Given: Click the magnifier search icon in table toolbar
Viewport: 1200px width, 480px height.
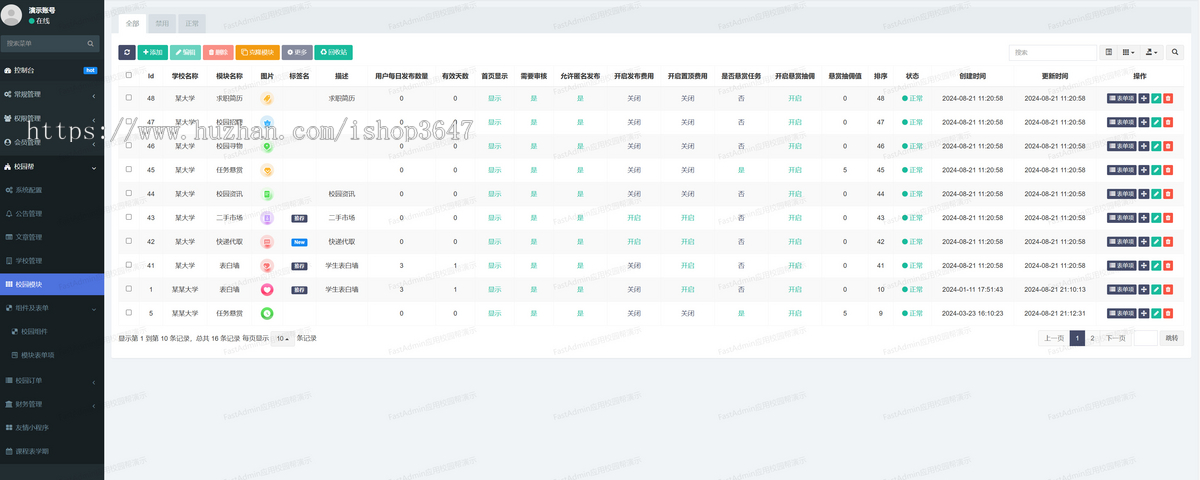Looking at the screenshot, I should click(1176, 52).
